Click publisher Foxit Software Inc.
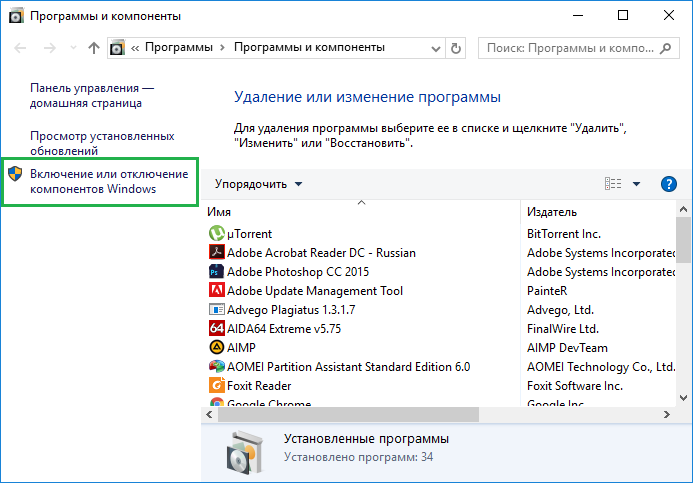The image size is (693, 483). tap(575, 386)
